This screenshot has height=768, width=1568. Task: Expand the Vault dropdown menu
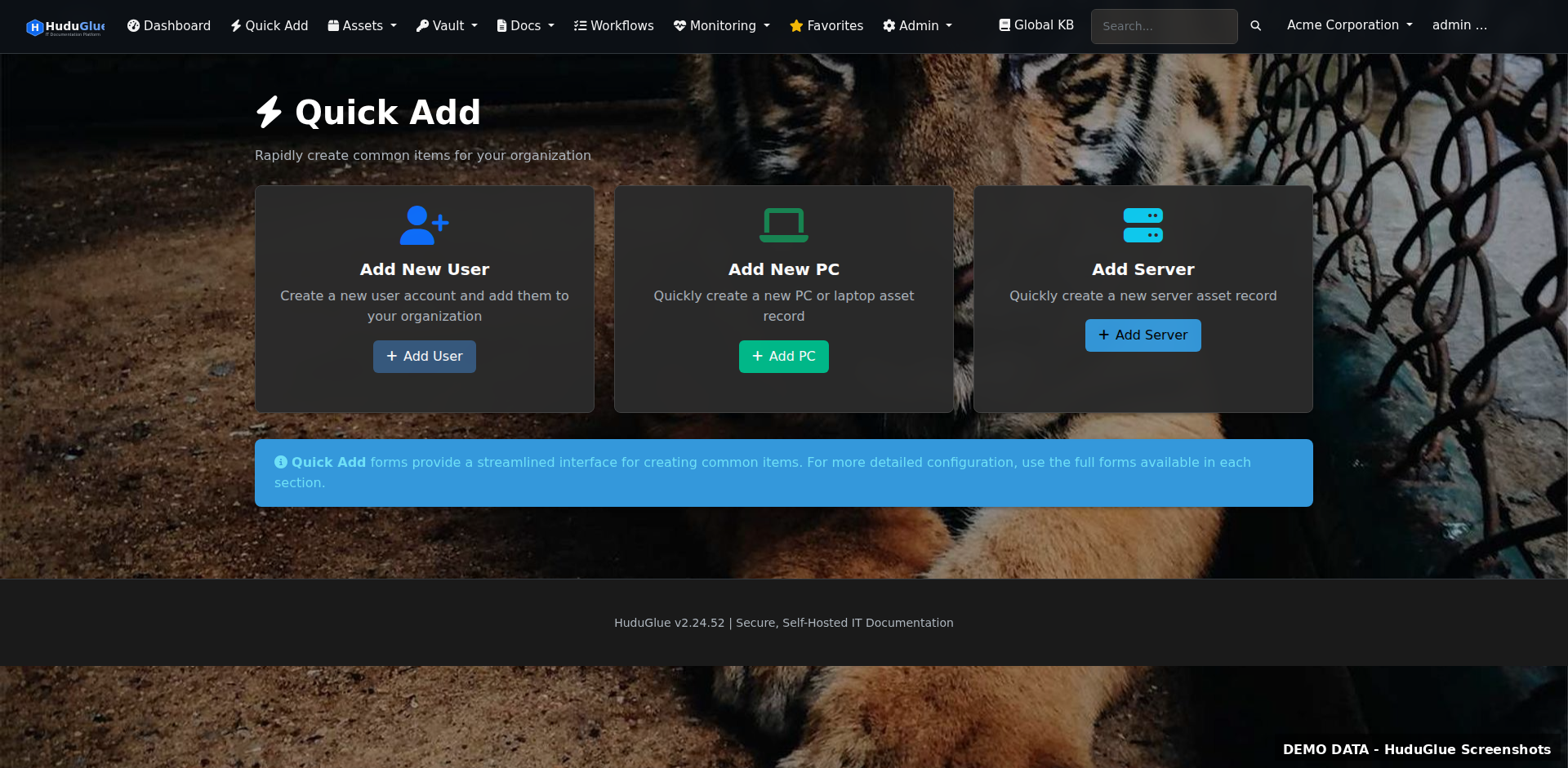coord(447,26)
